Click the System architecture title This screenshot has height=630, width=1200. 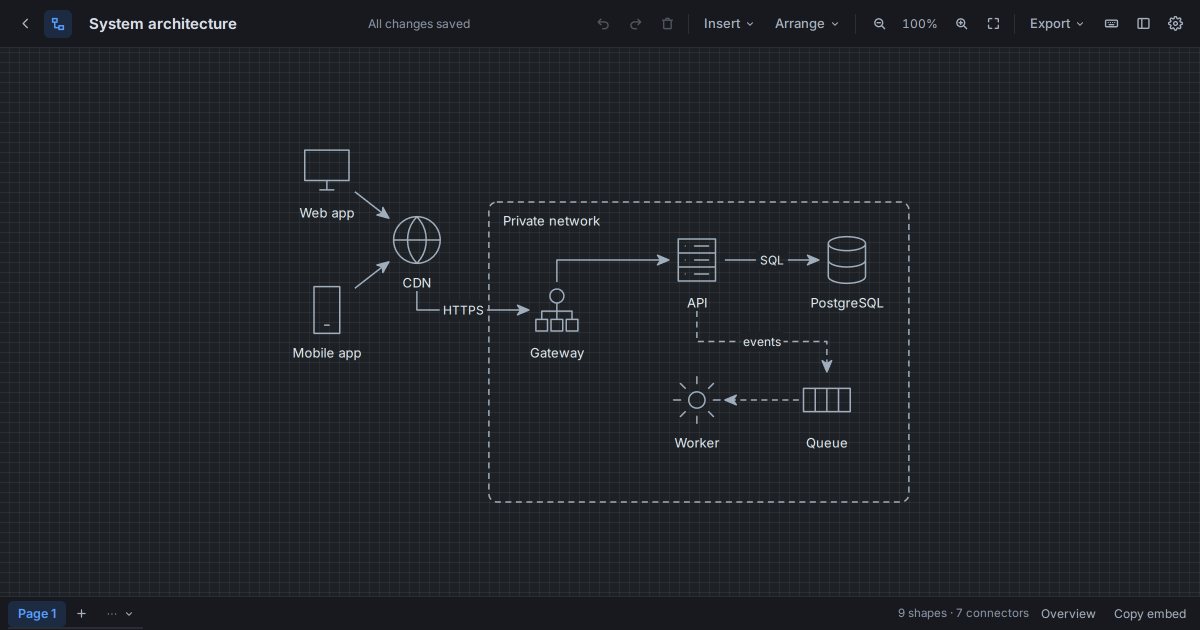tap(163, 23)
